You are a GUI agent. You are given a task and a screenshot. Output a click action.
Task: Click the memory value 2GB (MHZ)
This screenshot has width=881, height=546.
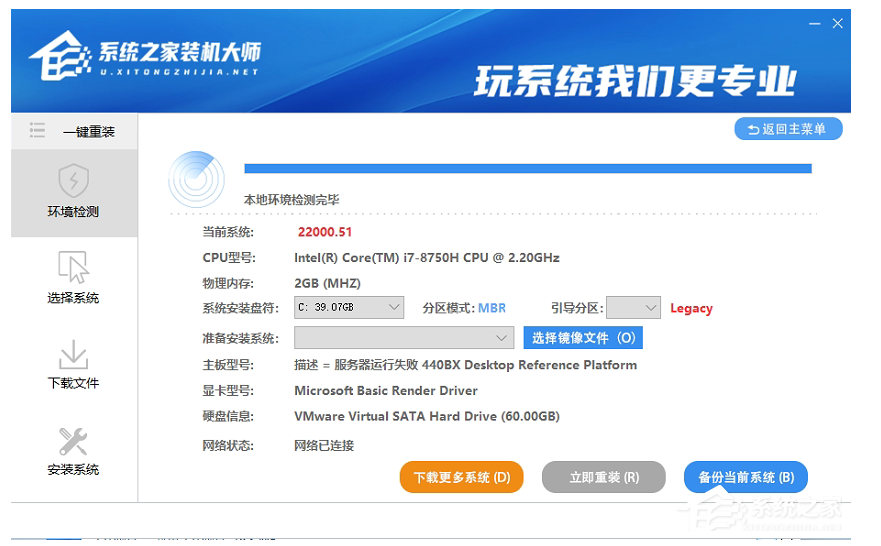pos(328,283)
